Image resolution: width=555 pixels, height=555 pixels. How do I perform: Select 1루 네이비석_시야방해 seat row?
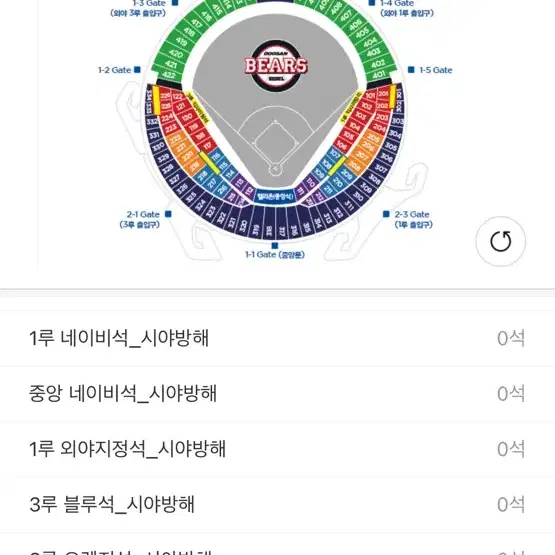(x=278, y=338)
